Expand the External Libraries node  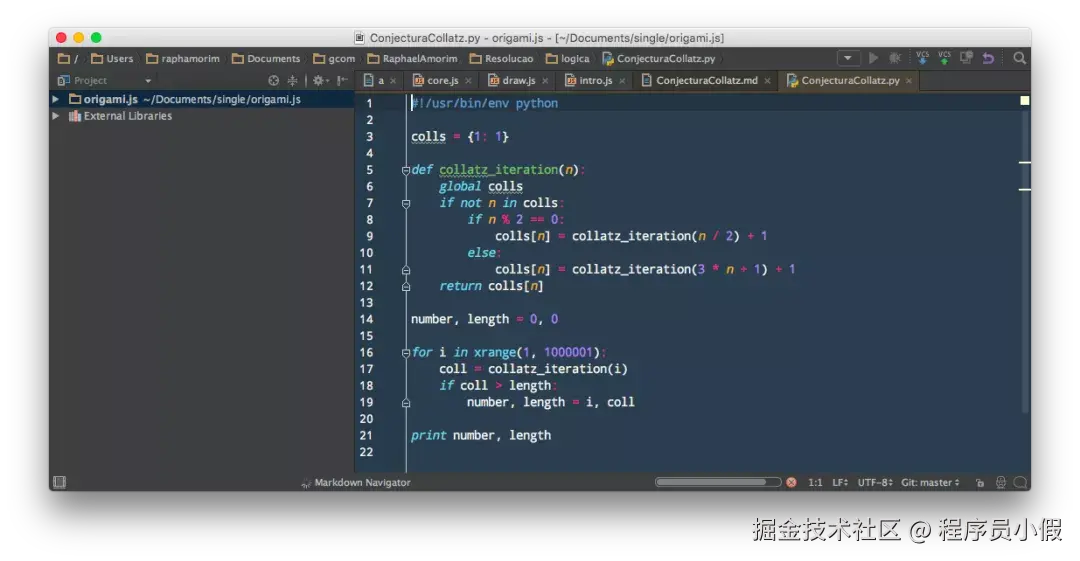click(x=56, y=116)
